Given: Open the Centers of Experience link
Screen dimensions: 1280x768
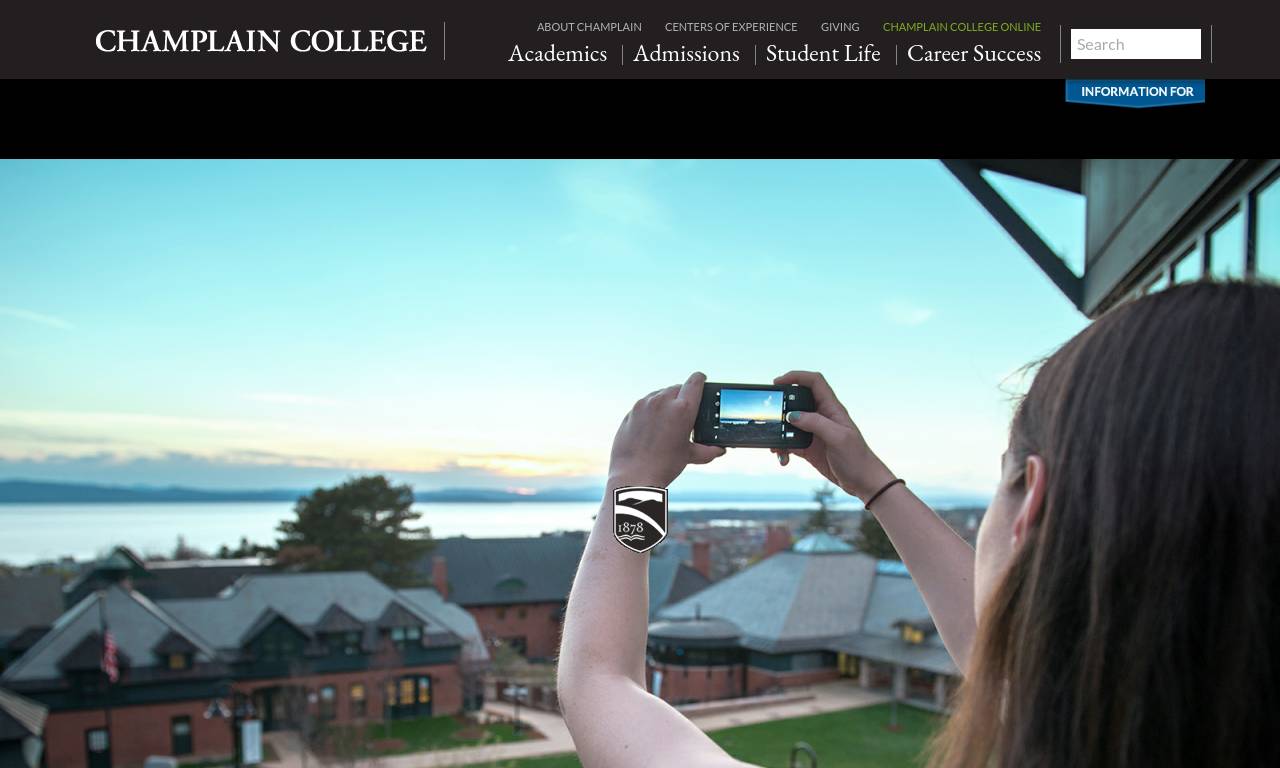Looking at the screenshot, I should (x=731, y=27).
